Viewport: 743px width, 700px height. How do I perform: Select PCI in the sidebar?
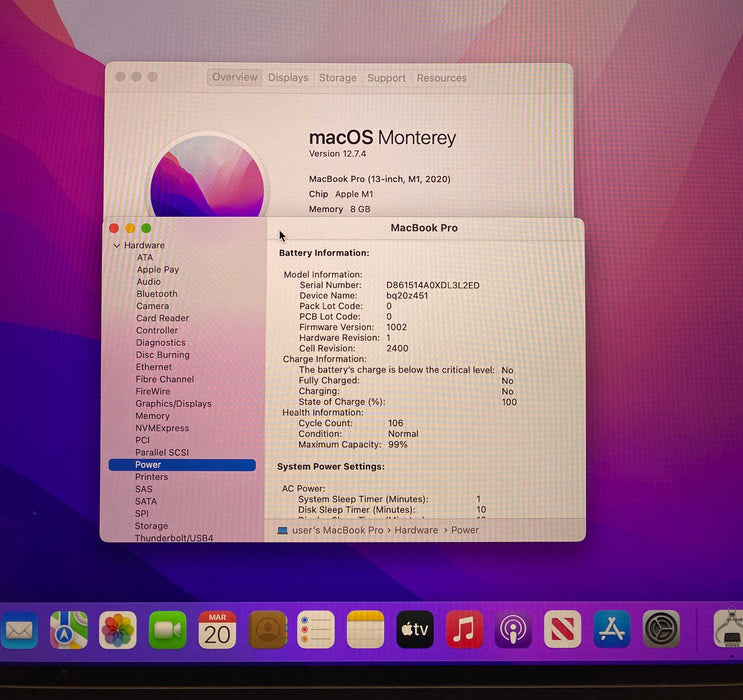(143, 440)
